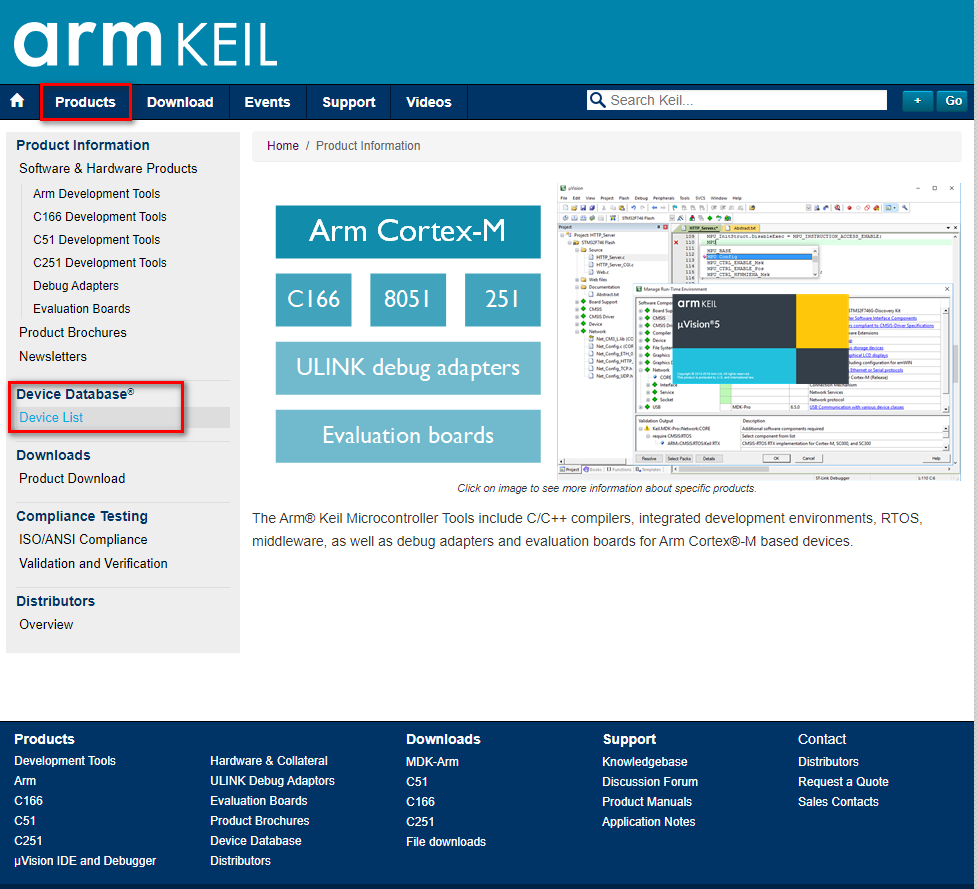
Task: Click the Go search button
Action: click(x=953, y=101)
